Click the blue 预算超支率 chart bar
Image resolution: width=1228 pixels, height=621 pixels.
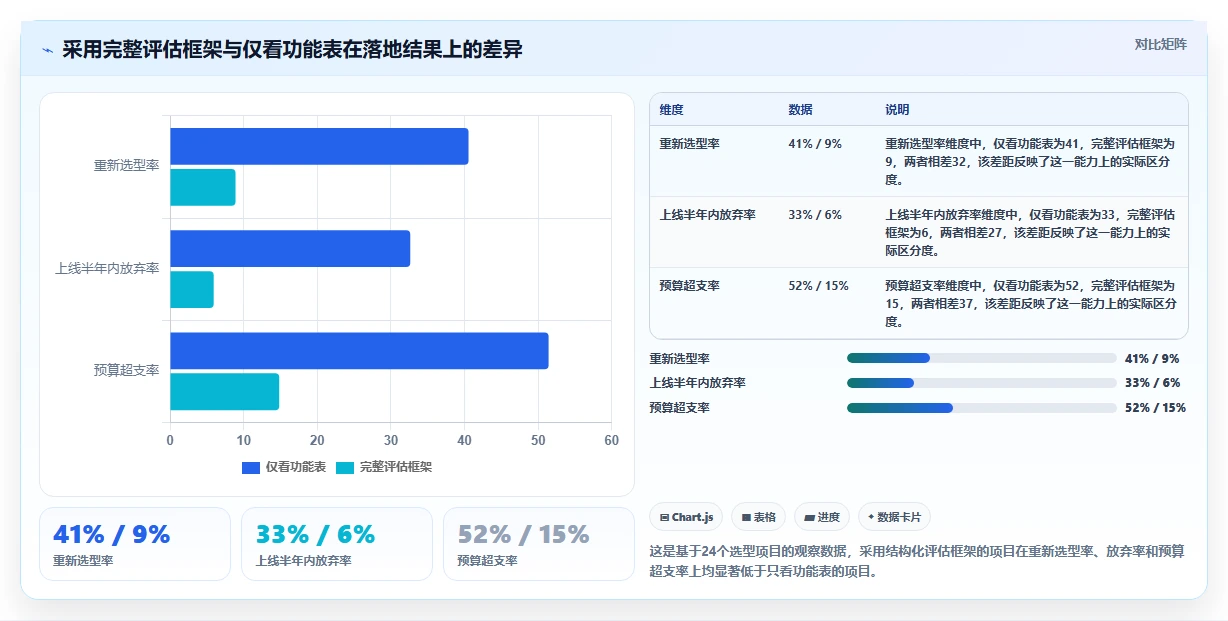coord(359,351)
